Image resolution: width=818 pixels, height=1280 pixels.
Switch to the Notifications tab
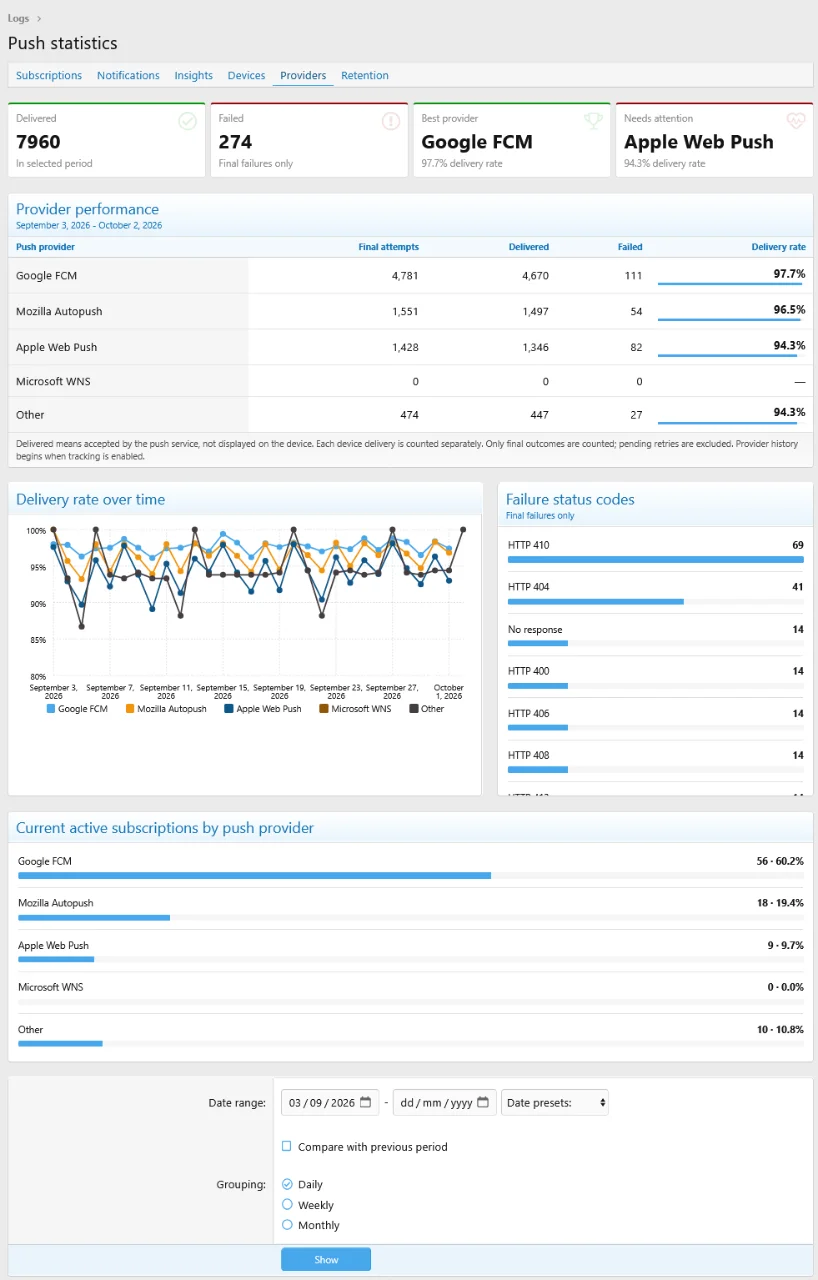point(128,75)
